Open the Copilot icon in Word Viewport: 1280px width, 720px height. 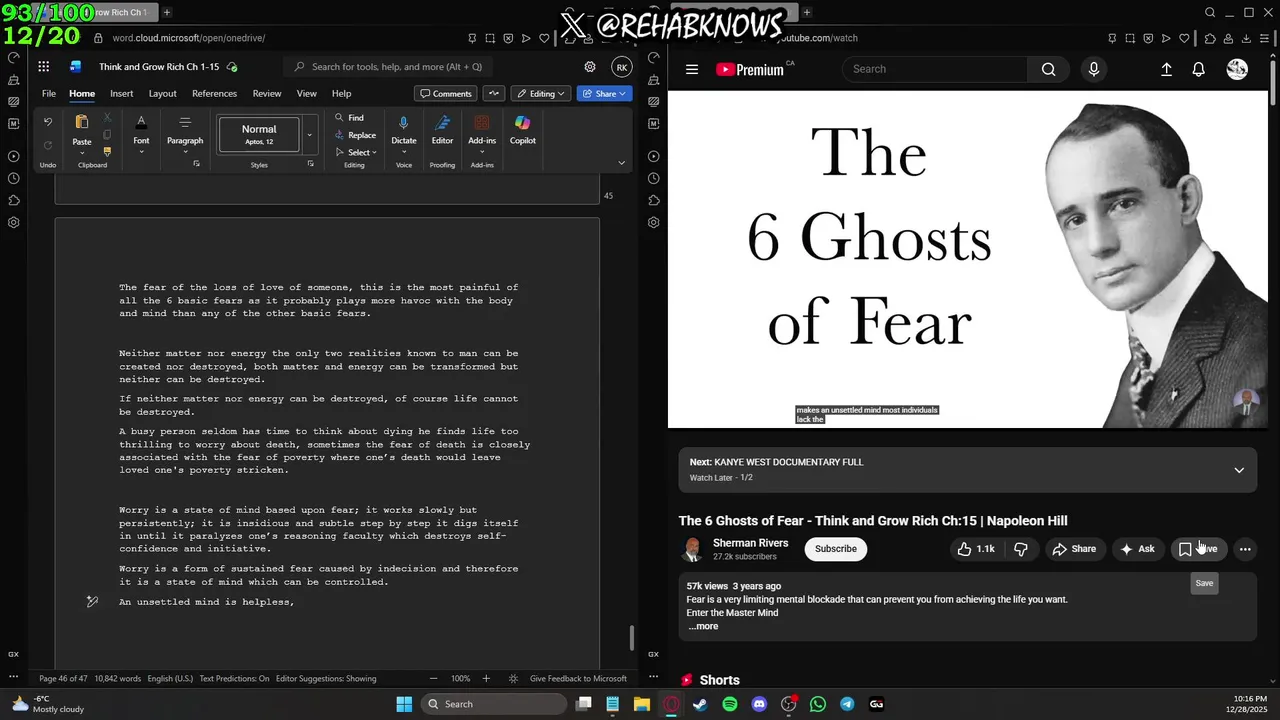coord(522,123)
